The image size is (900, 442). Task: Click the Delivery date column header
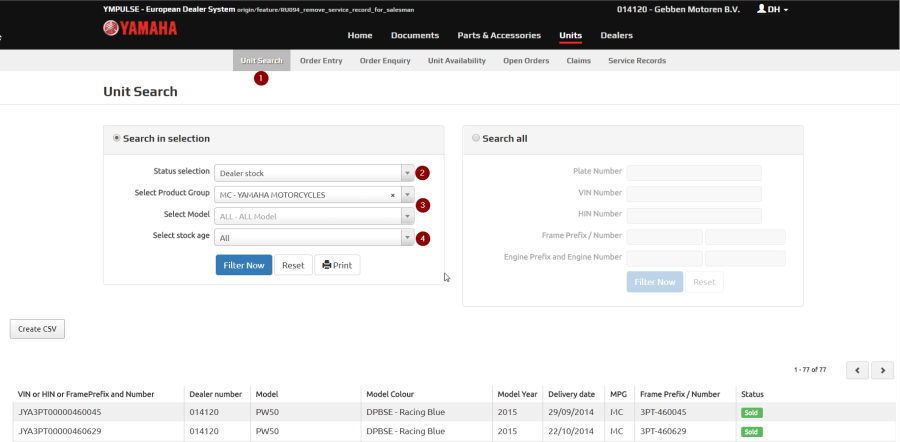pyautogui.click(x=572, y=394)
